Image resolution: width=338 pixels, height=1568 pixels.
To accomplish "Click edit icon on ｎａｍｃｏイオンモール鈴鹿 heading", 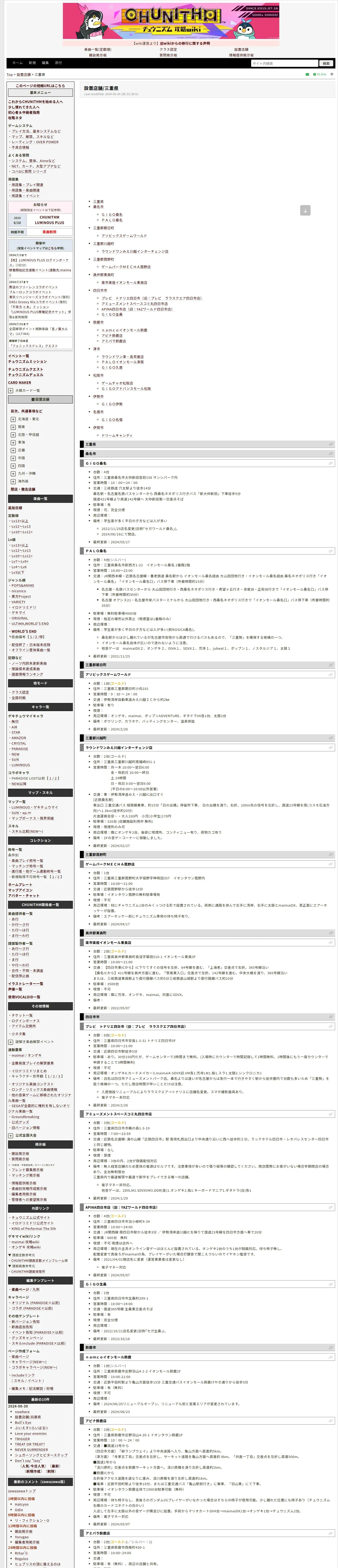I will coord(331,1357).
